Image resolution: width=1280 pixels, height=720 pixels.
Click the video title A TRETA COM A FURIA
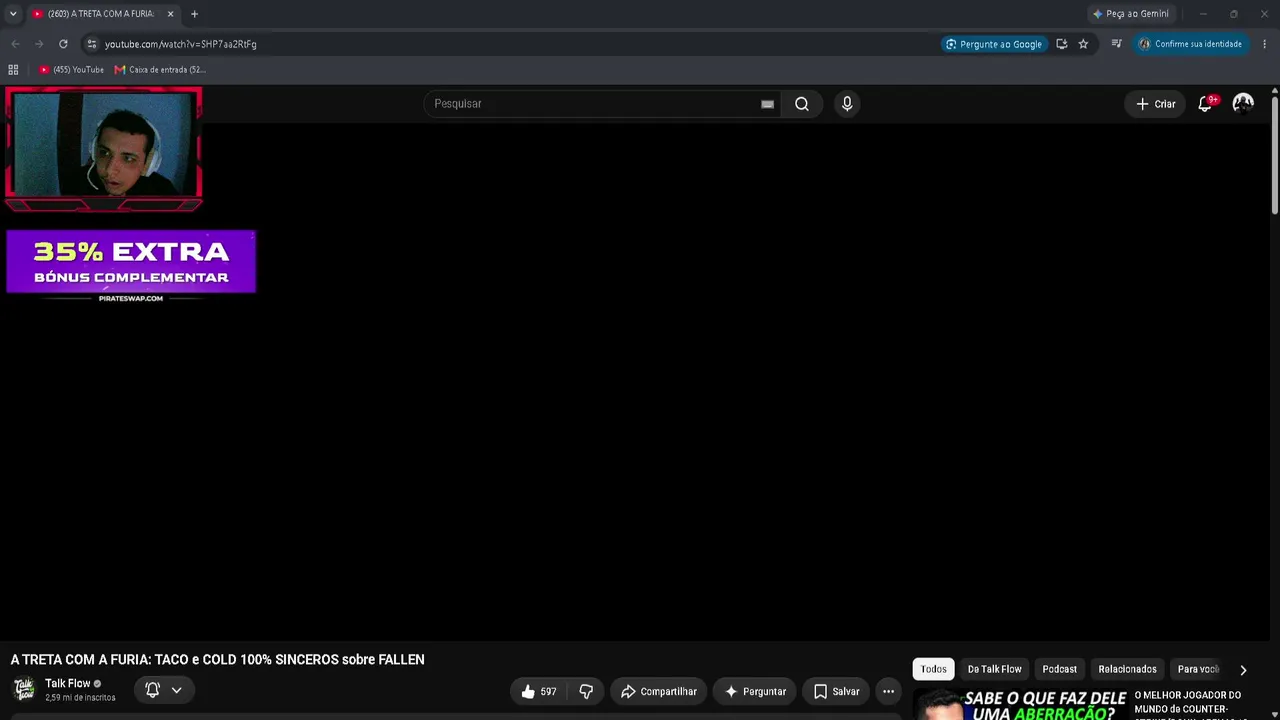[x=218, y=660]
